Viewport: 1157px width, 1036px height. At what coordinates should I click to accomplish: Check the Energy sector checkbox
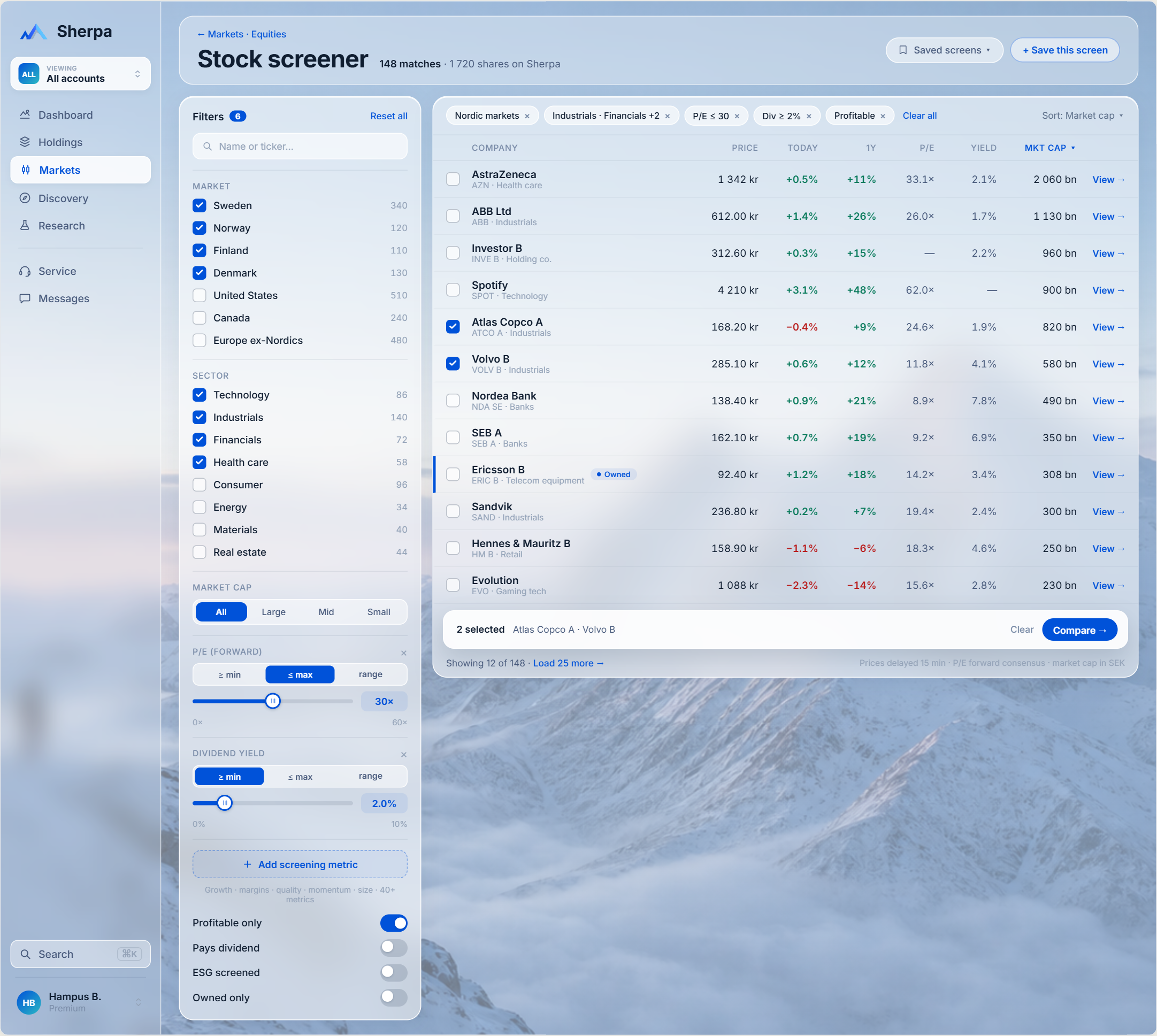pyautogui.click(x=200, y=507)
